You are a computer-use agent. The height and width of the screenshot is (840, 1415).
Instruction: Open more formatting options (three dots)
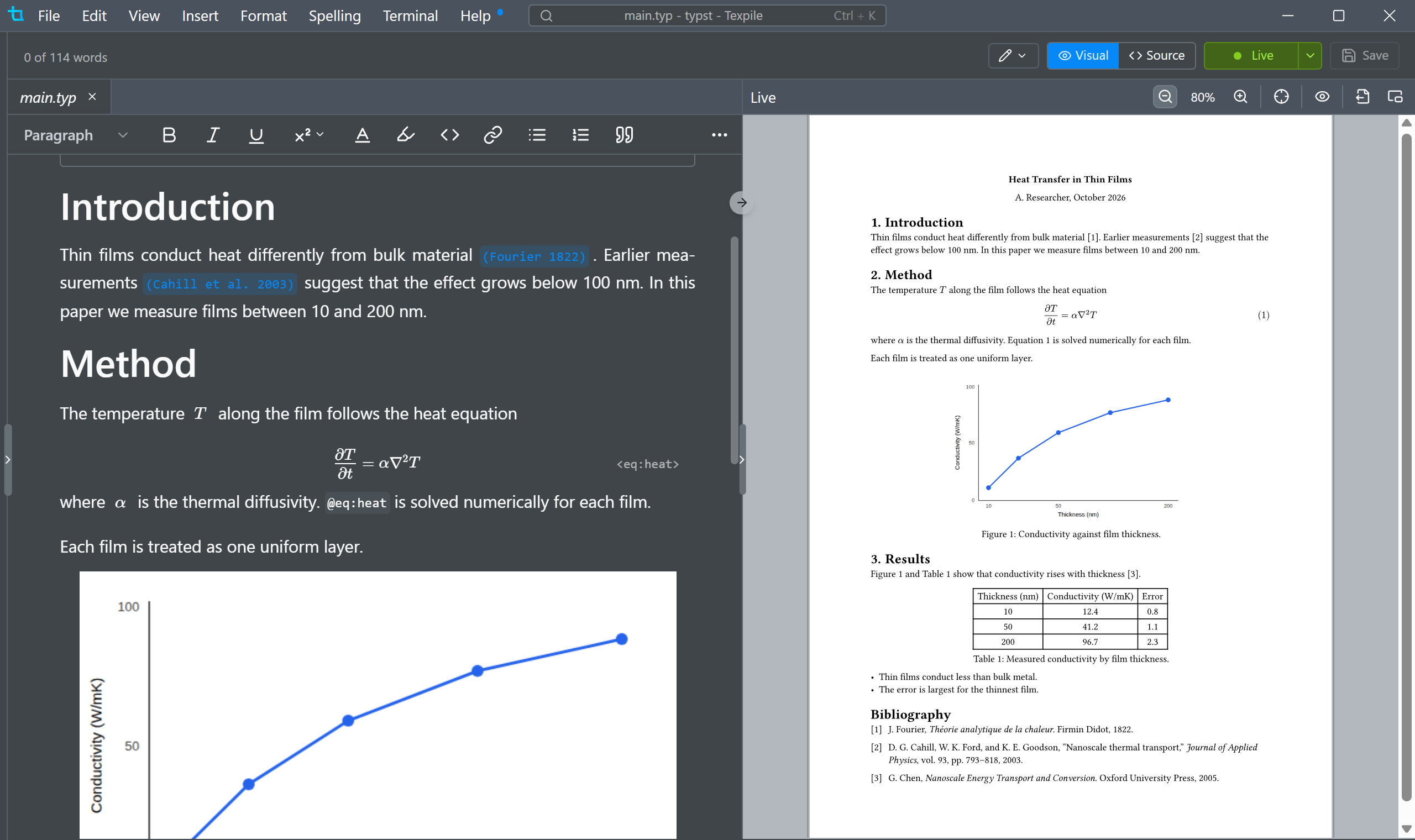click(720, 135)
